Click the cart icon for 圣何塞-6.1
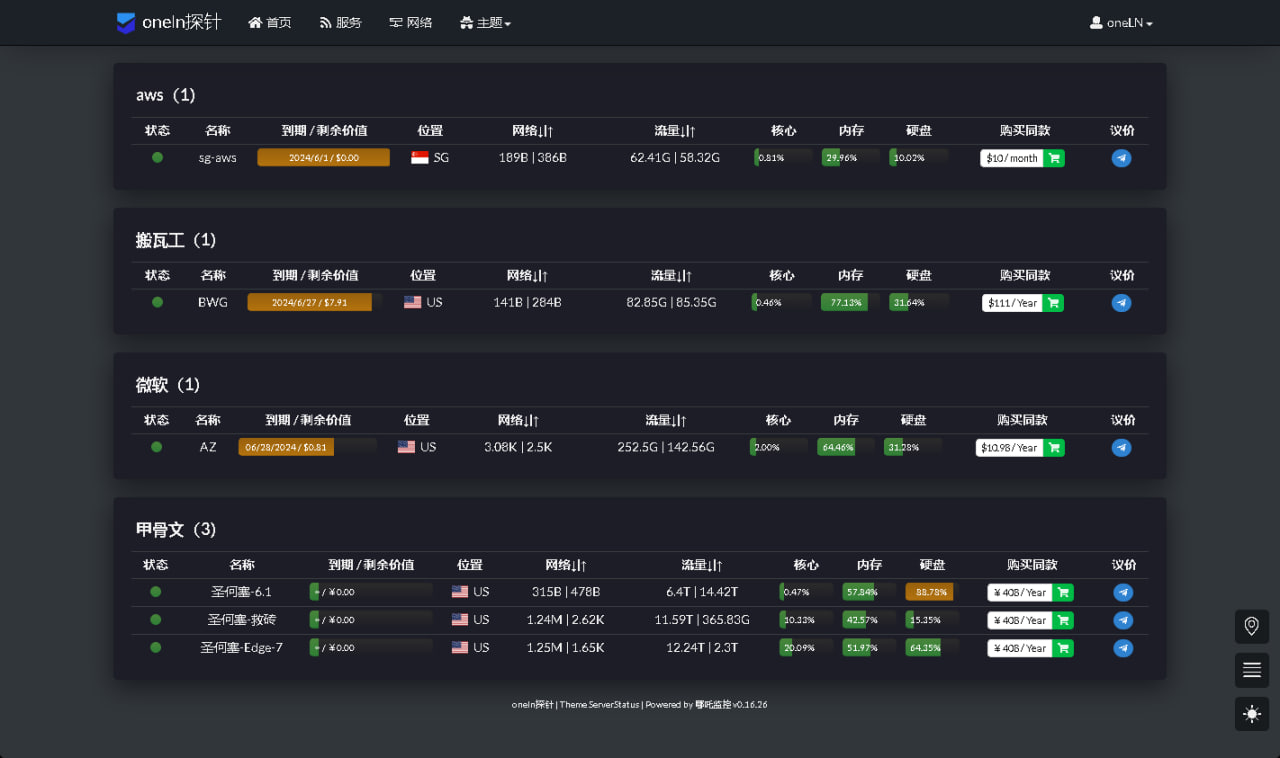The width and height of the screenshot is (1280, 758). tap(1063, 592)
